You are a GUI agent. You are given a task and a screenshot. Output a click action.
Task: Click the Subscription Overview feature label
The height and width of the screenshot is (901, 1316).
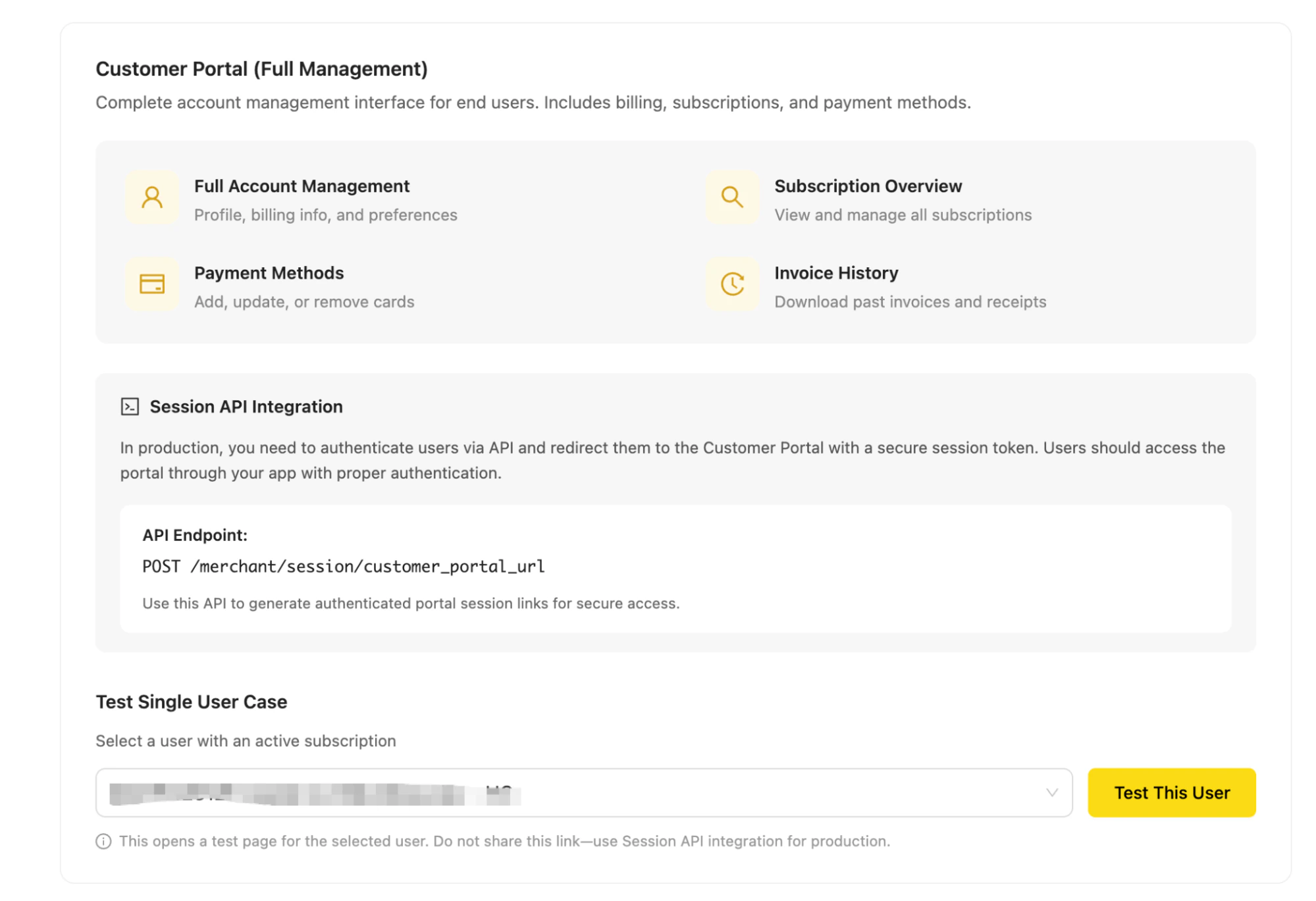(868, 186)
